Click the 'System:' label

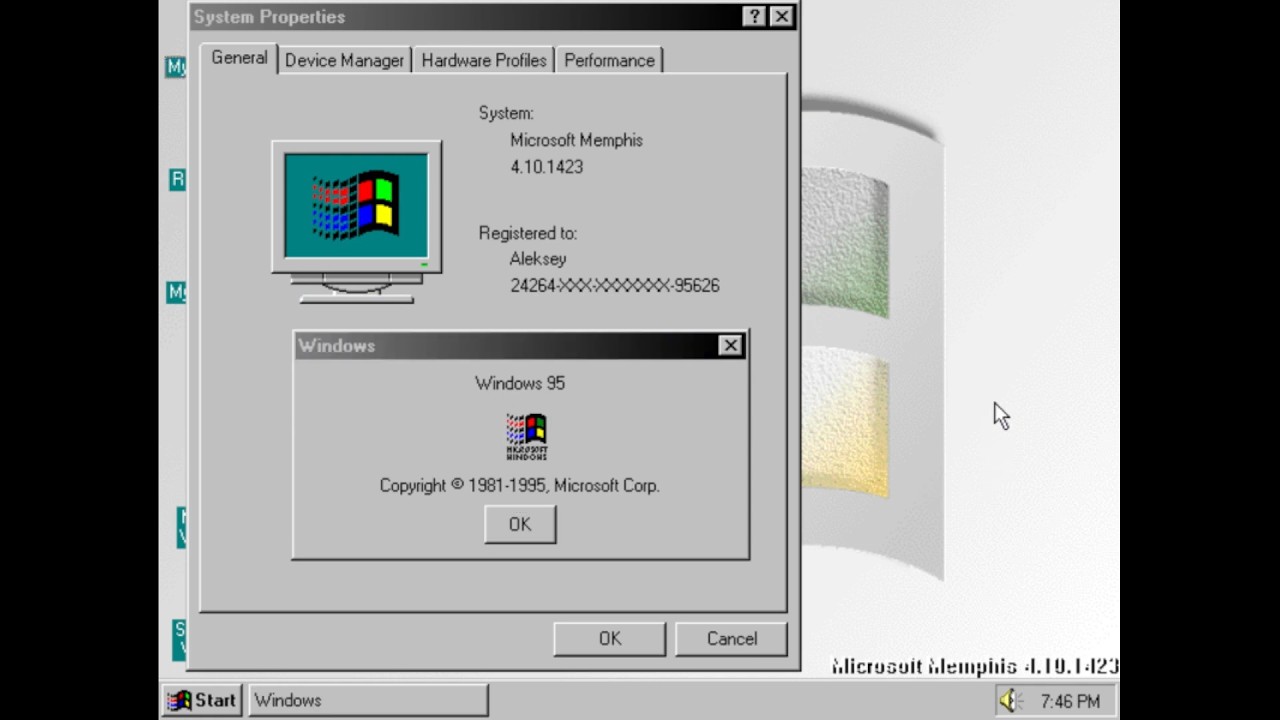coord(506,113)
